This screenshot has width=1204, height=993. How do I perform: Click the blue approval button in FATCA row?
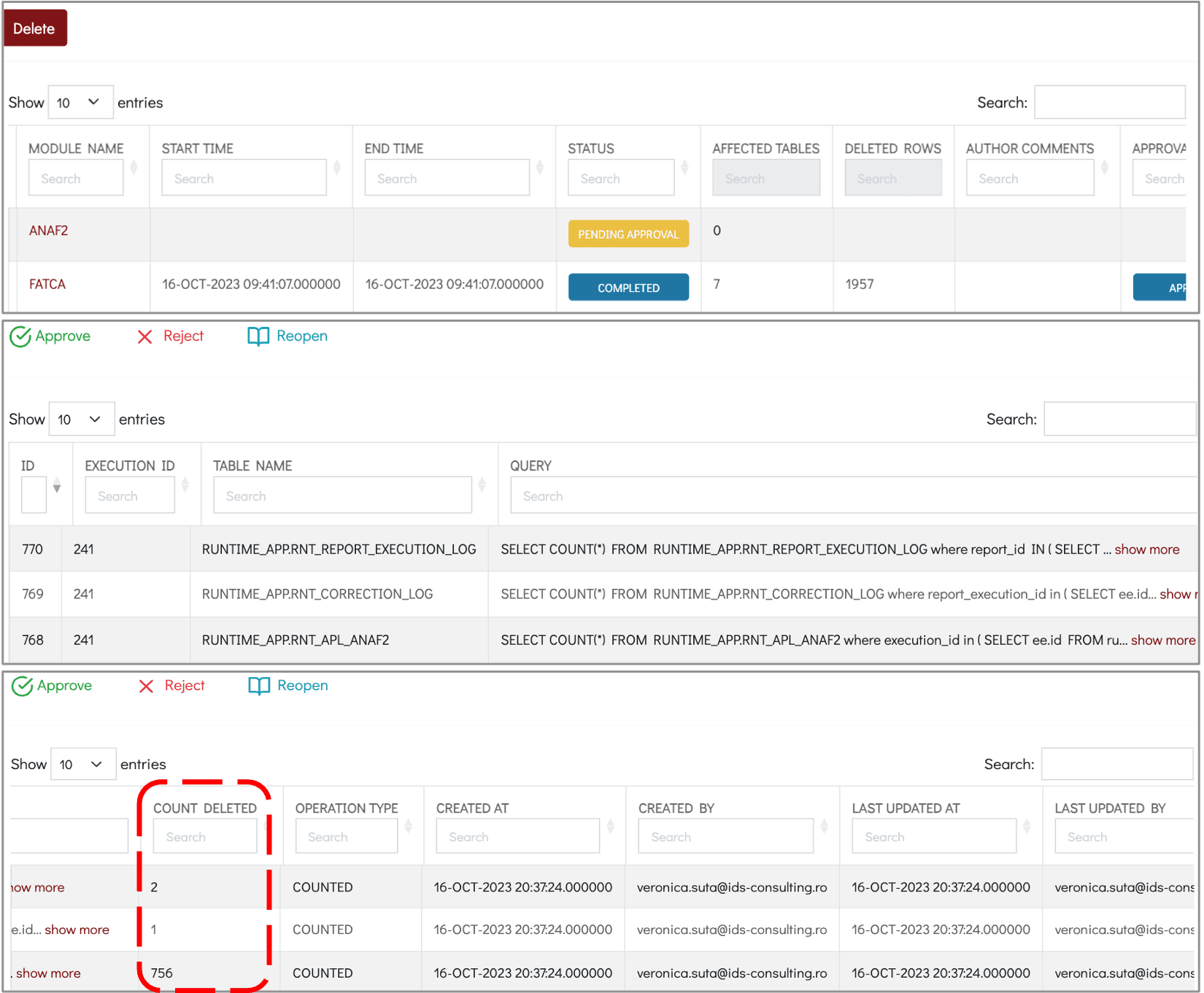(1159, 287)
